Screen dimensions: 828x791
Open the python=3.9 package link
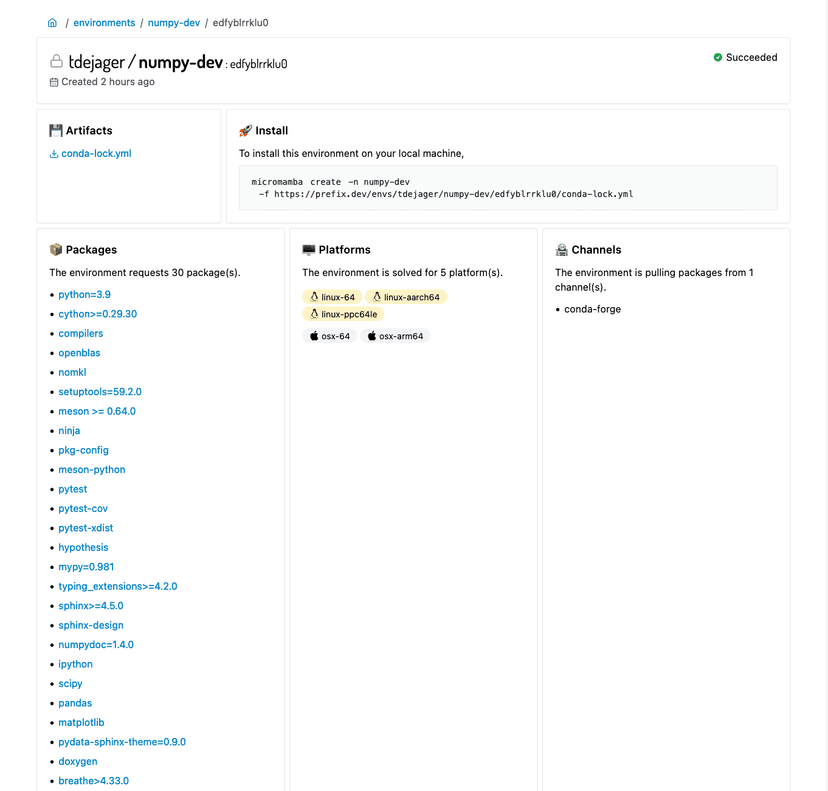click(x=84, y=295)
